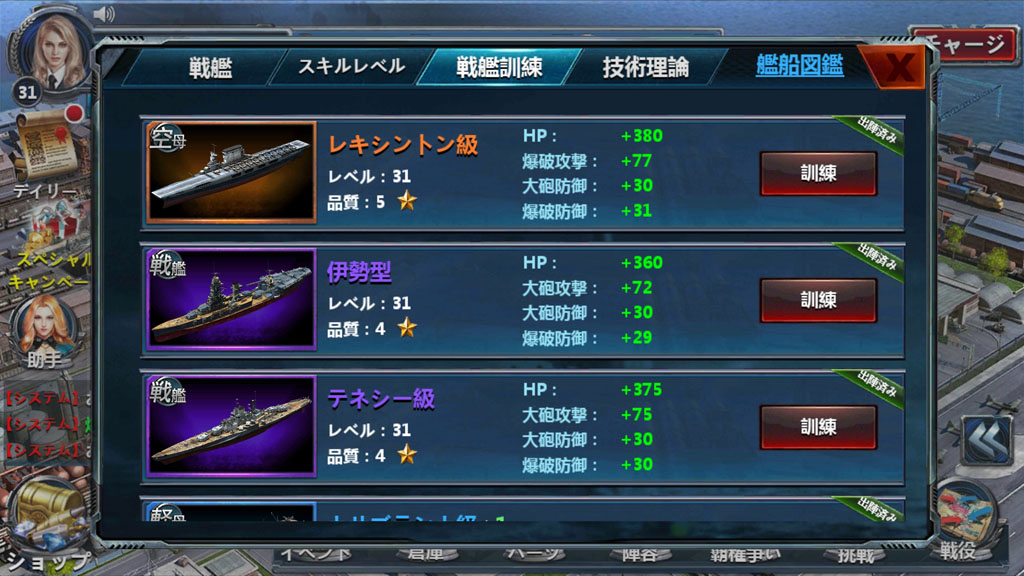Train the レキシントン級 carrier
The width and height of the screenshot is (1024, 576).
(x=818, y=173)
